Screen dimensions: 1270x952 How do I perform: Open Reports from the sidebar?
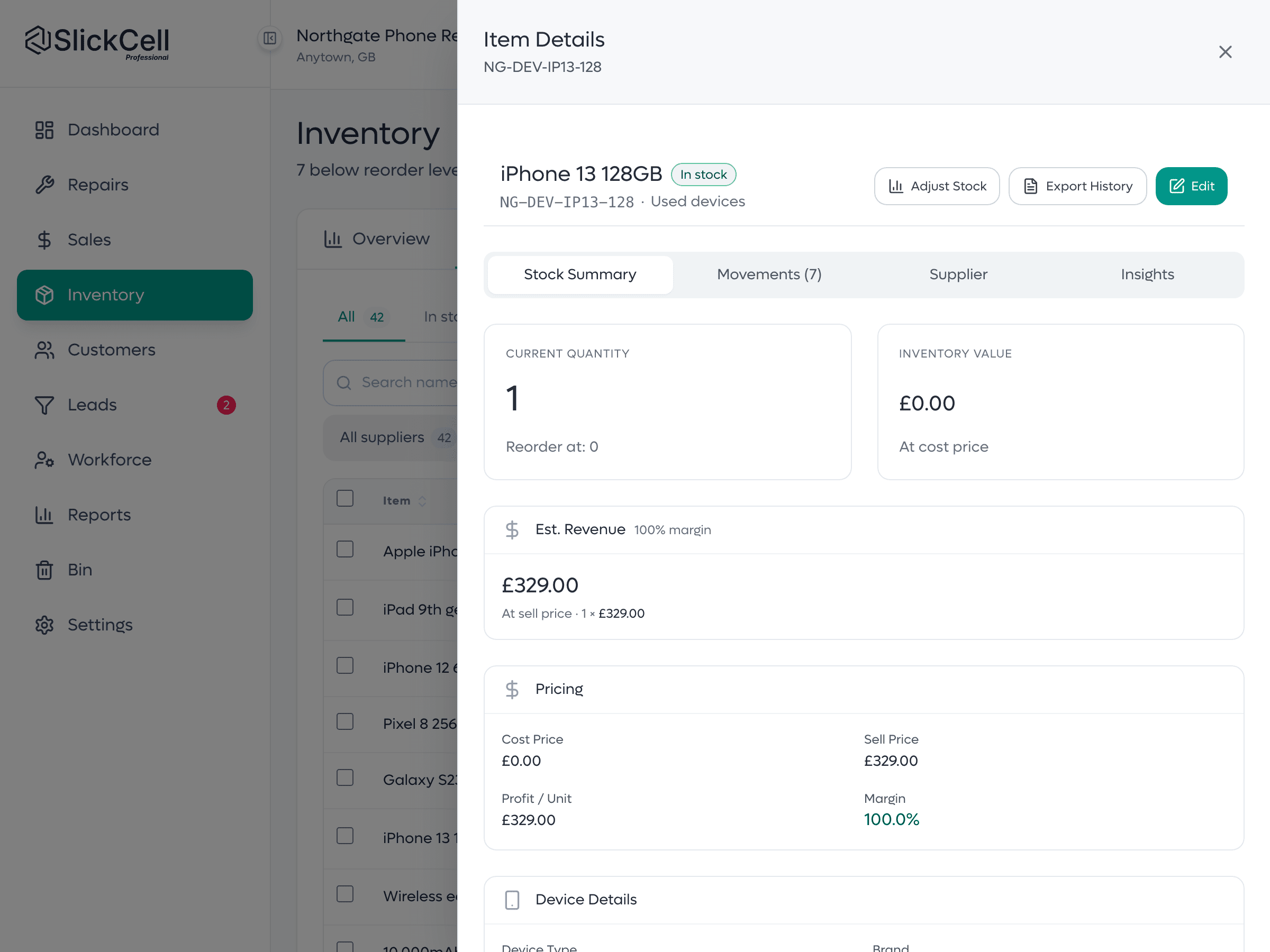pos(135,515)
